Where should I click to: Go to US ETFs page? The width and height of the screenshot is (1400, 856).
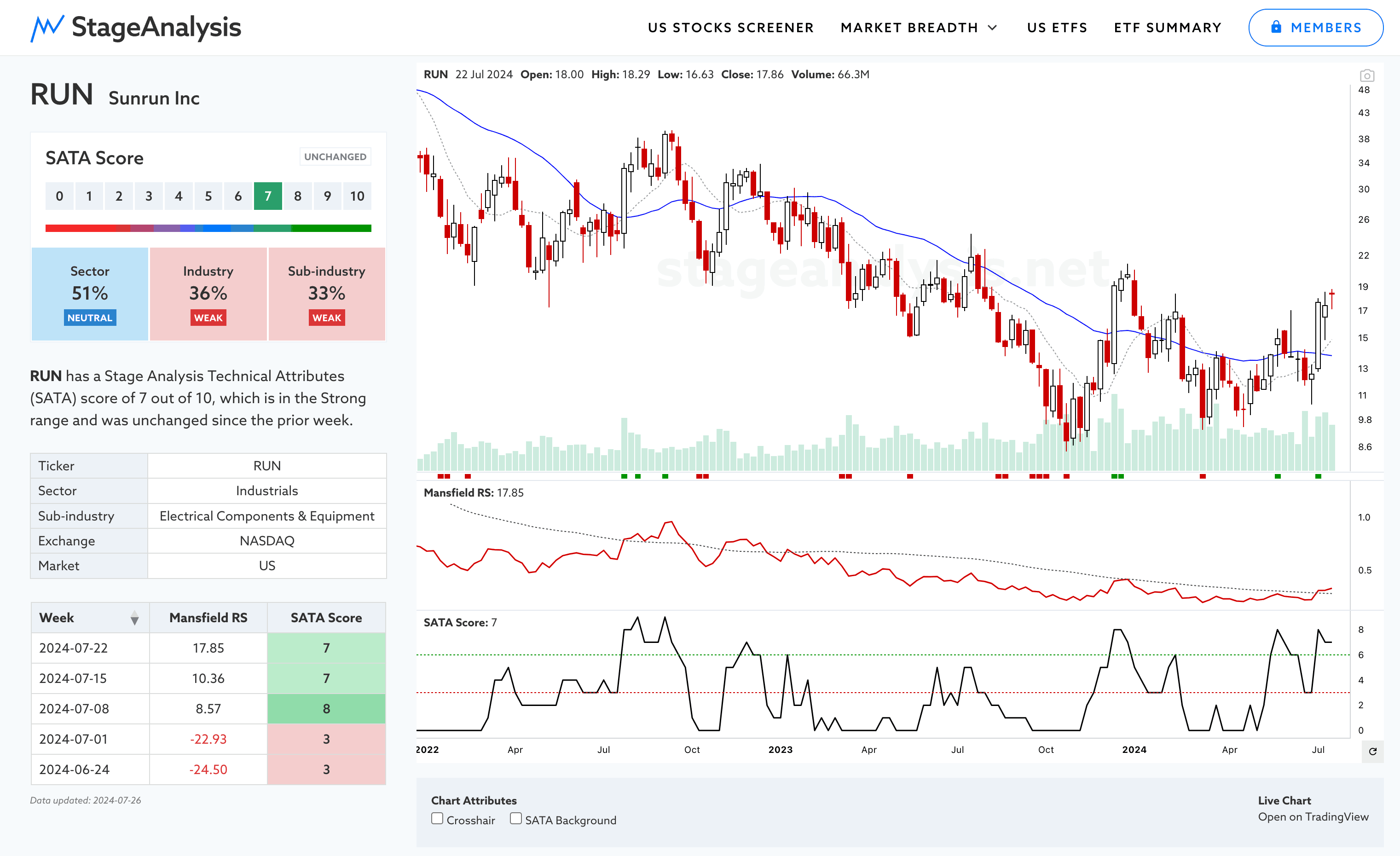coord(1057,28)
